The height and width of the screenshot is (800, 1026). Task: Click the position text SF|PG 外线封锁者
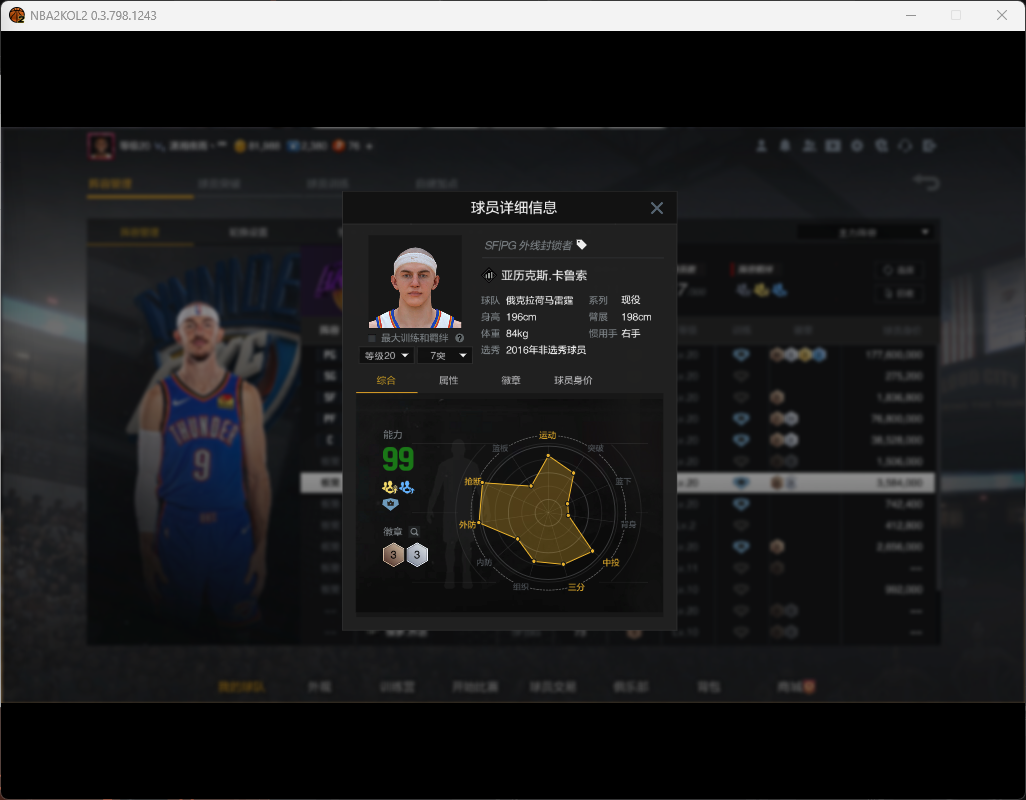point(528,245)
